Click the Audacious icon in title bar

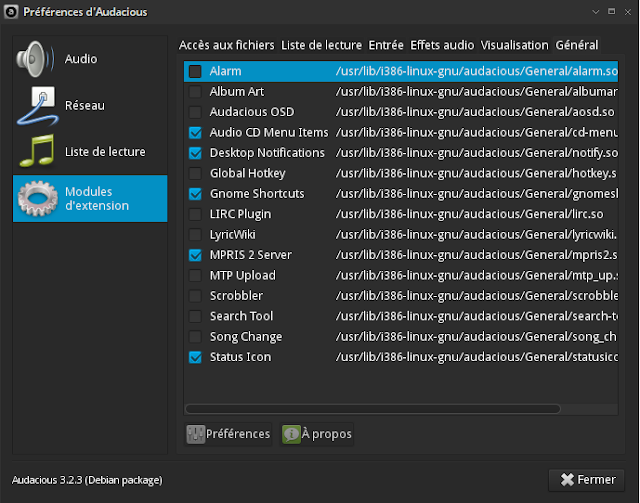10,10
